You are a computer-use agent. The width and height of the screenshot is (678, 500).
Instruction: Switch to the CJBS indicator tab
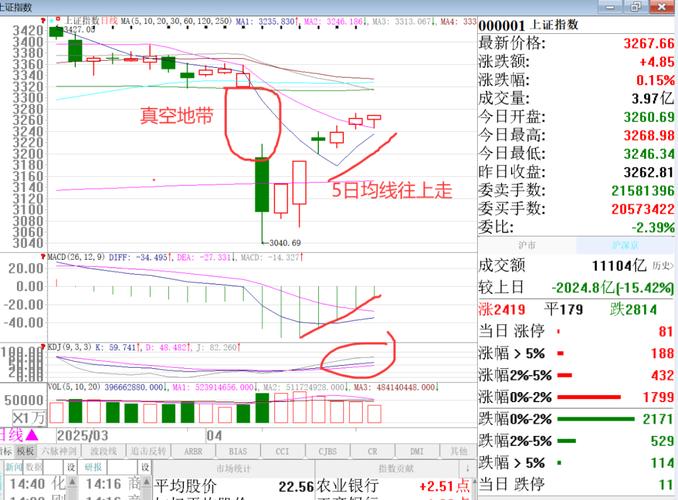(x=327, y=452)
